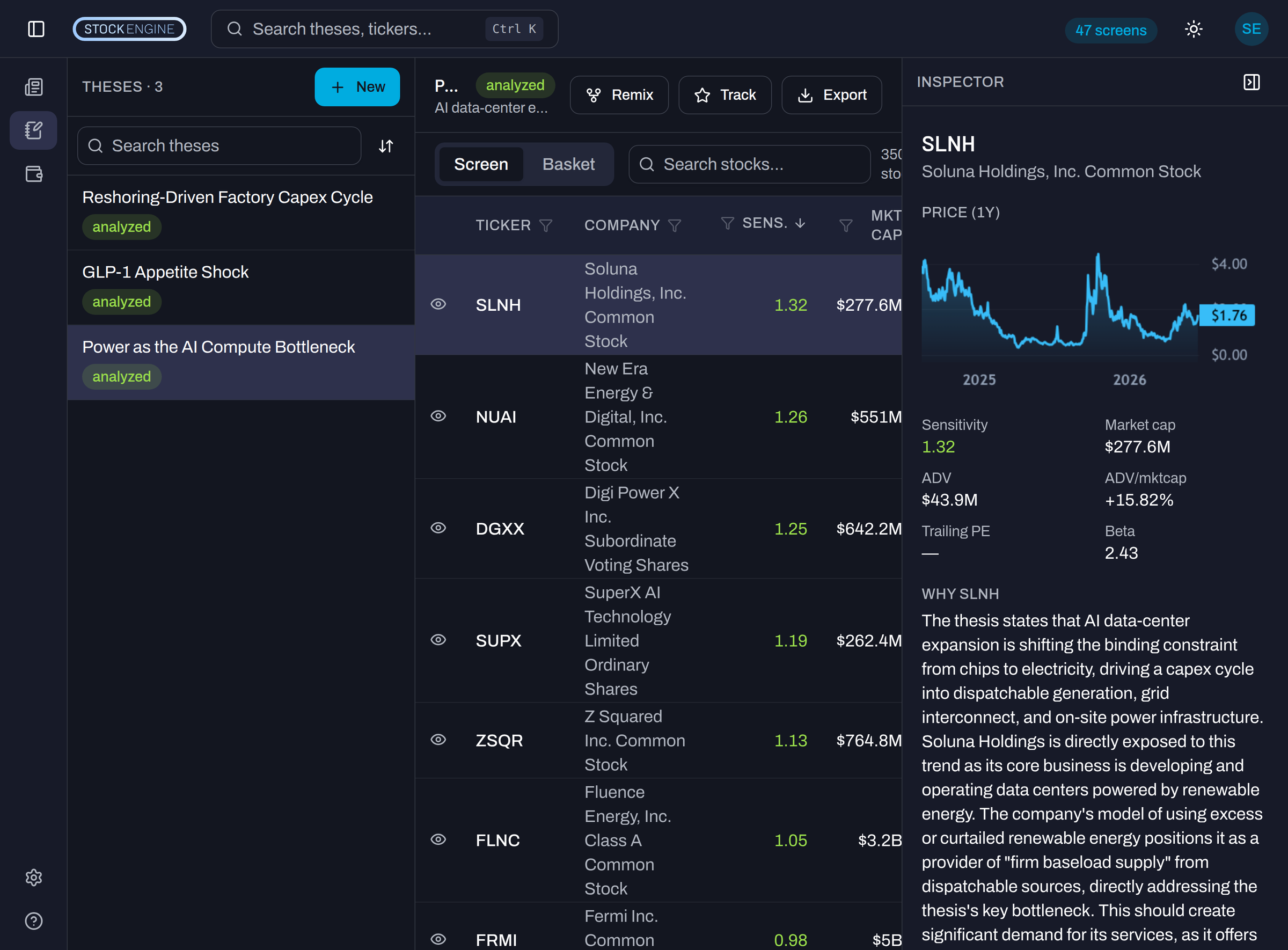Select the FLNC ticker cell
This screenshot has width=1288, height=950.
pyautogui.click(x=497, y=840)
